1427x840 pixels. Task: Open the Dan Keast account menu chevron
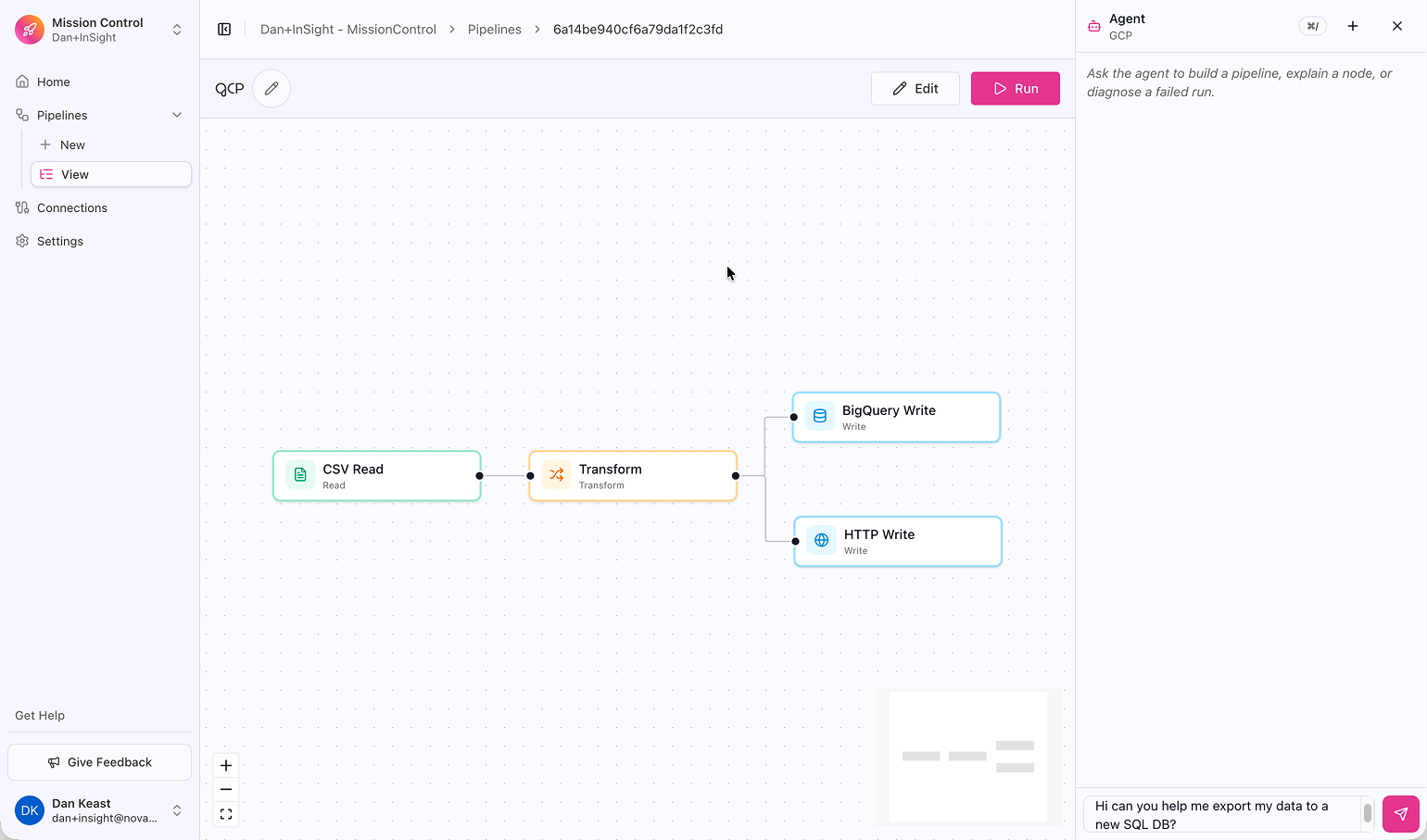point(177,810)
